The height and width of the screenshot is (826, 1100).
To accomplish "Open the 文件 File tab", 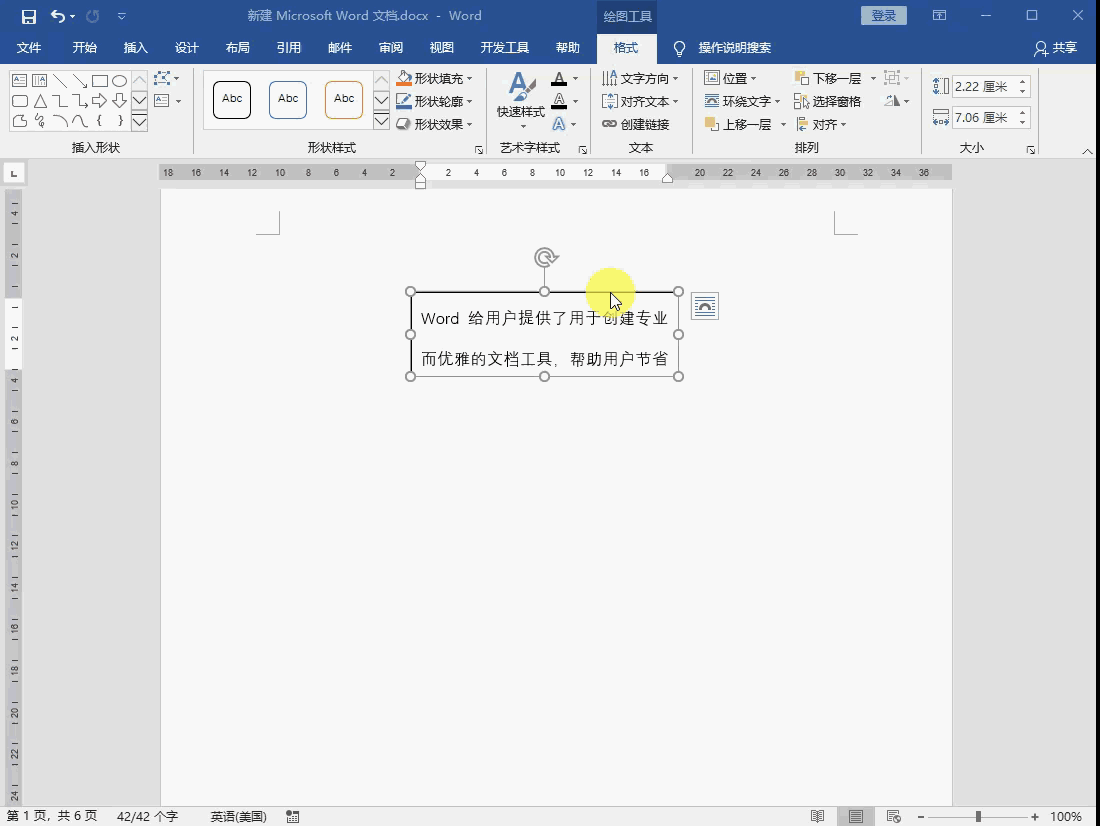I will [x=29, y=48].
